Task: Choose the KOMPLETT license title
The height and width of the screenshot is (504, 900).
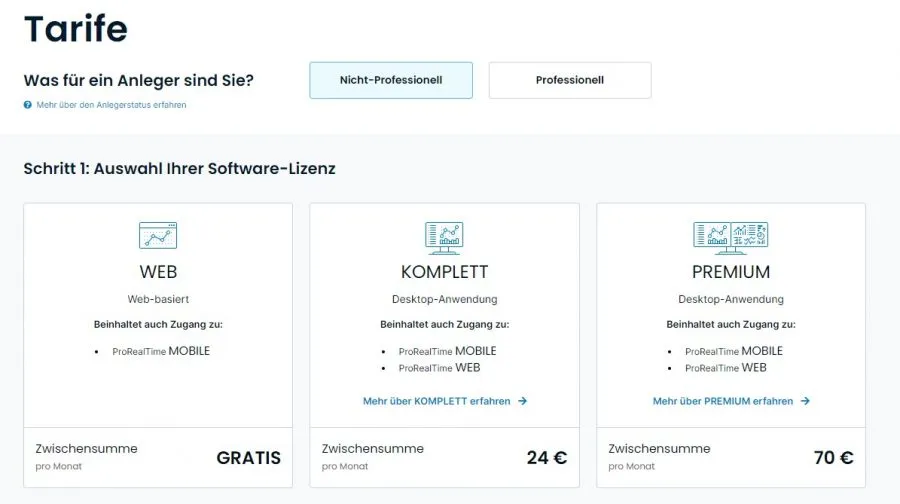Action: pyautogui.click(x=444, y=272)
